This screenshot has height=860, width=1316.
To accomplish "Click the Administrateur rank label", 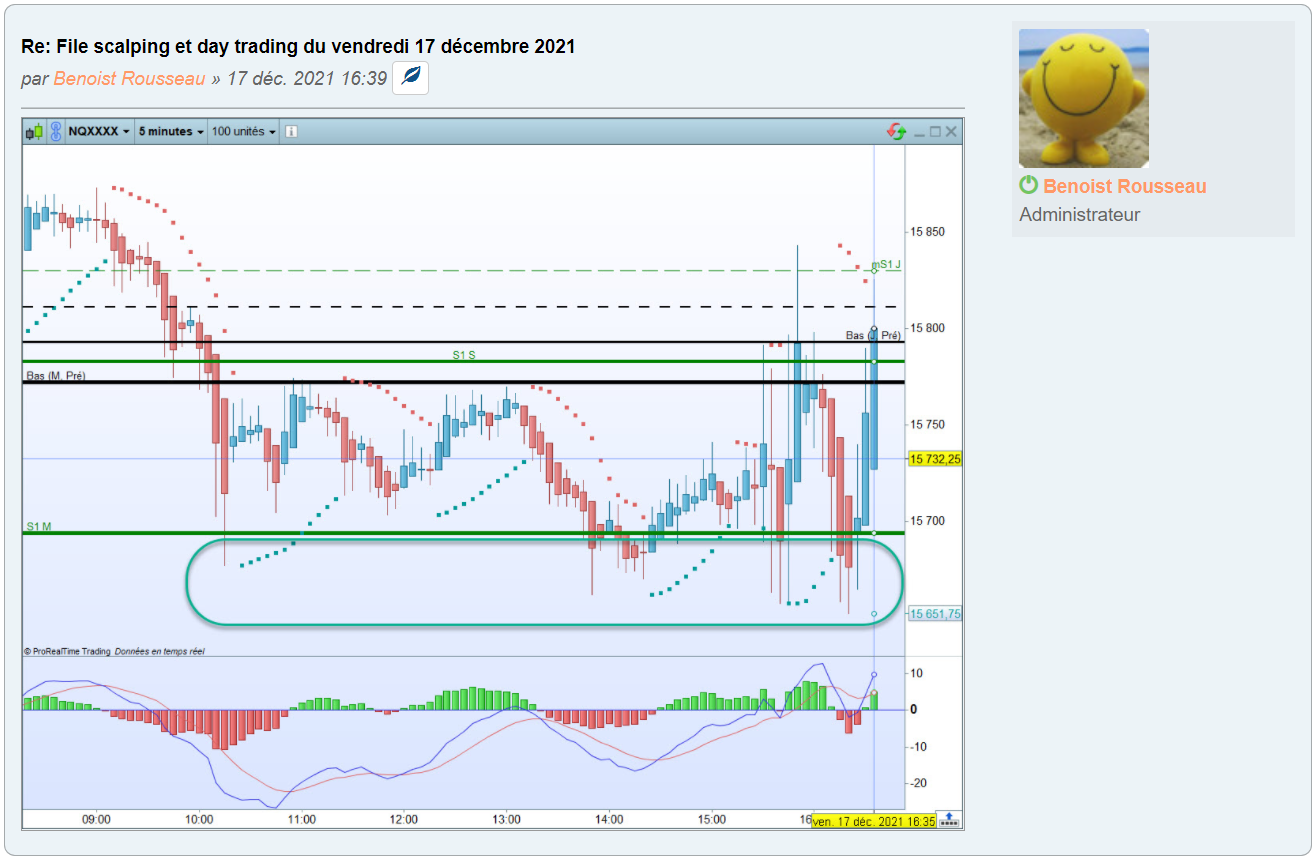I will [1080, 215].
